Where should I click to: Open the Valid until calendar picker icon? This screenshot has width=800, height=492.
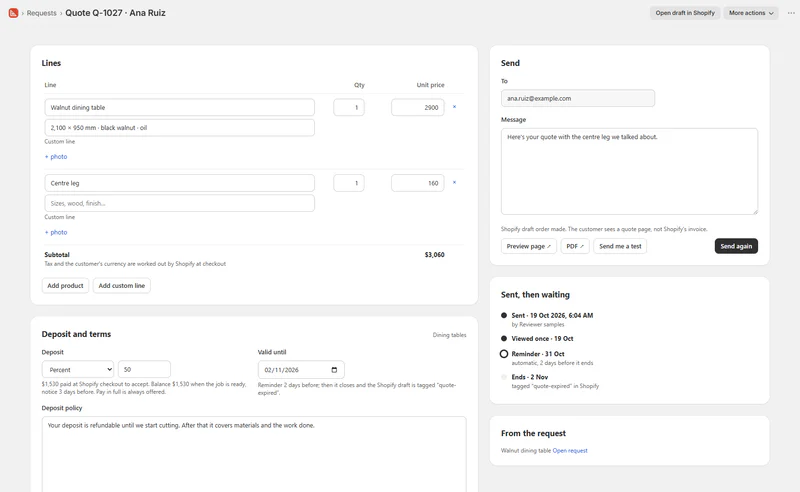(334, 370)
